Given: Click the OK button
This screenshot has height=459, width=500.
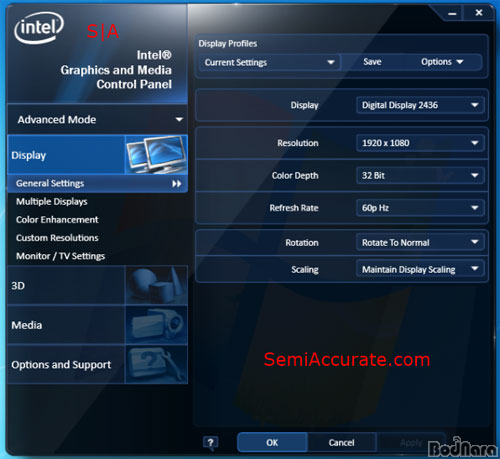Looking at the screenshot, I should point(272,442).
